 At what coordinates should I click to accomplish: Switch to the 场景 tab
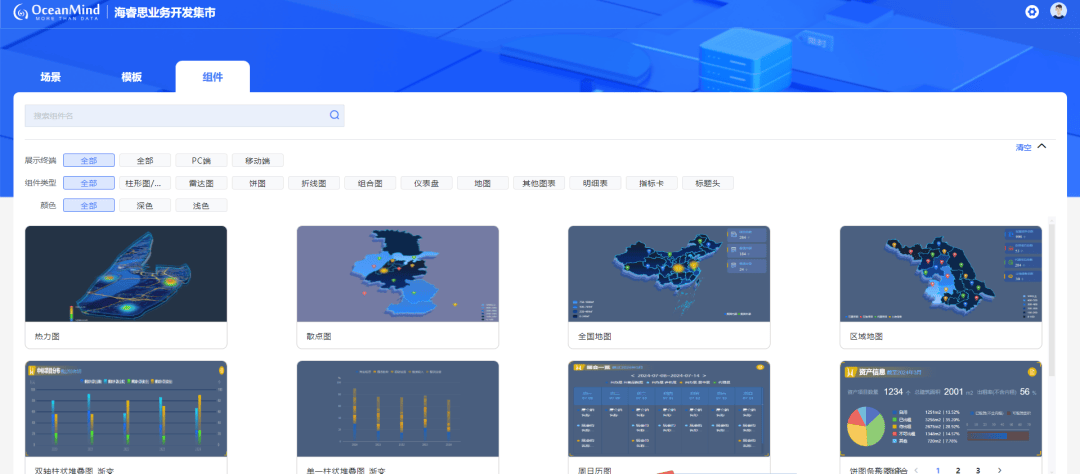51,77
